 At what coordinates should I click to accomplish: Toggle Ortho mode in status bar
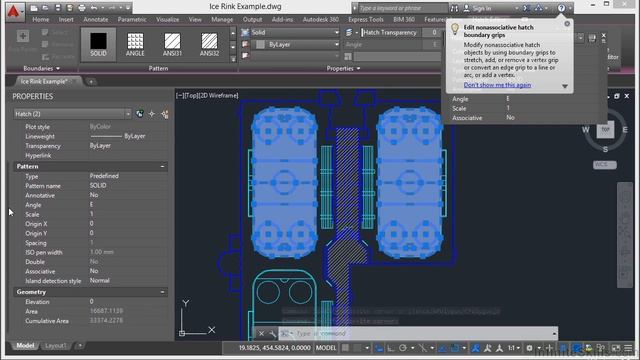tap(391, 348)
